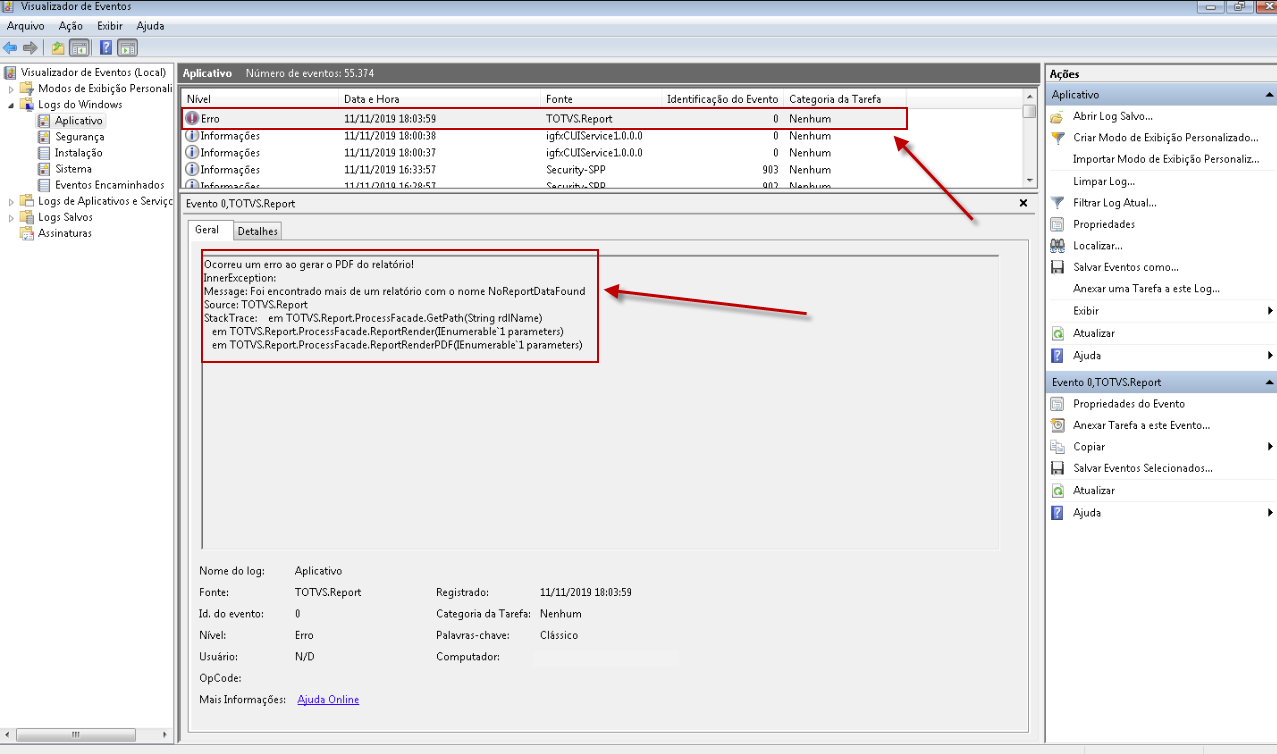Expand Logs de Aplicativos e Serviços node
The width and height of the screenshot is (1277, 754).
(12, 201)
